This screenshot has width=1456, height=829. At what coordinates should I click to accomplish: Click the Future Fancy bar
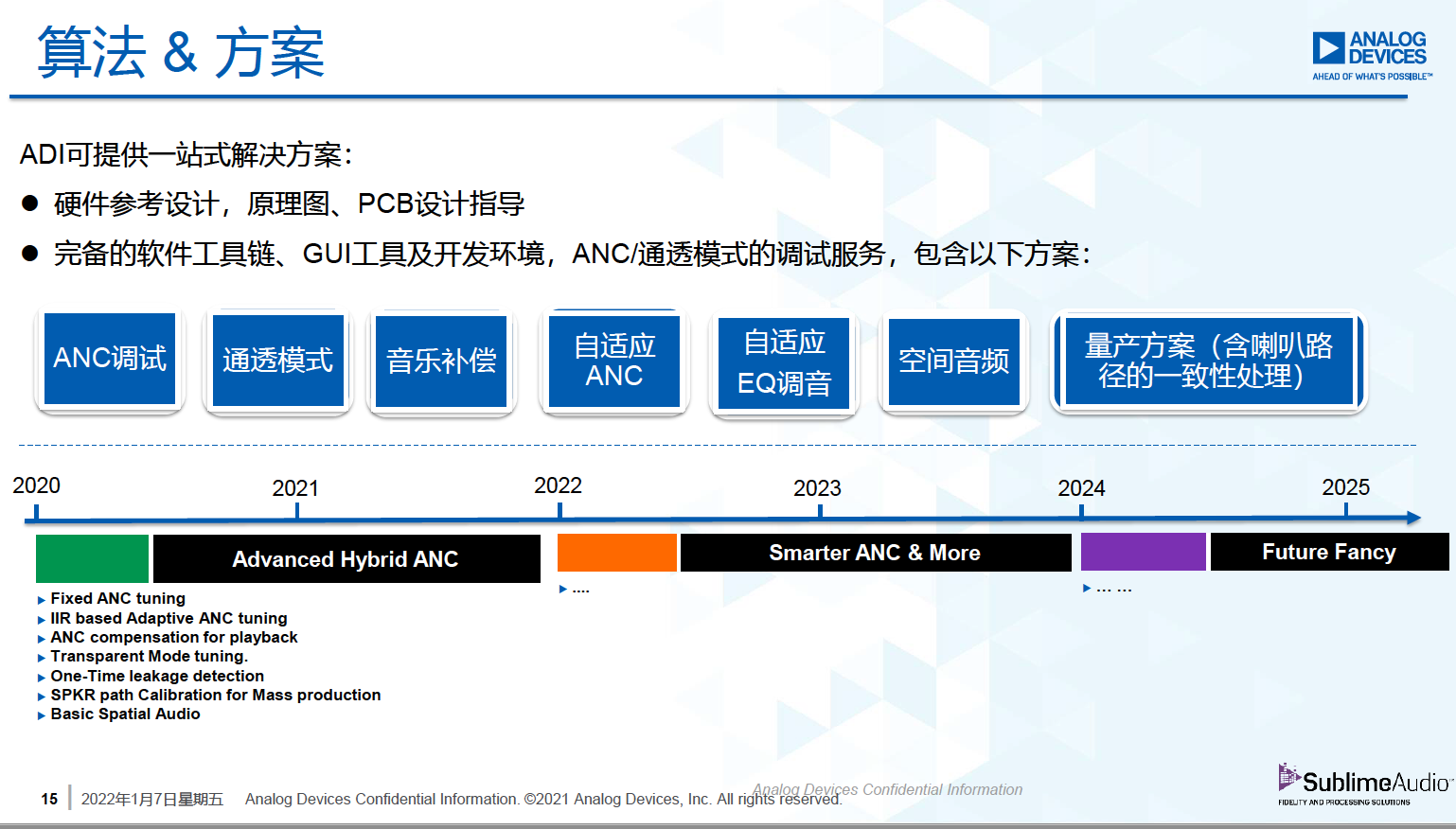pos(1328,552)
